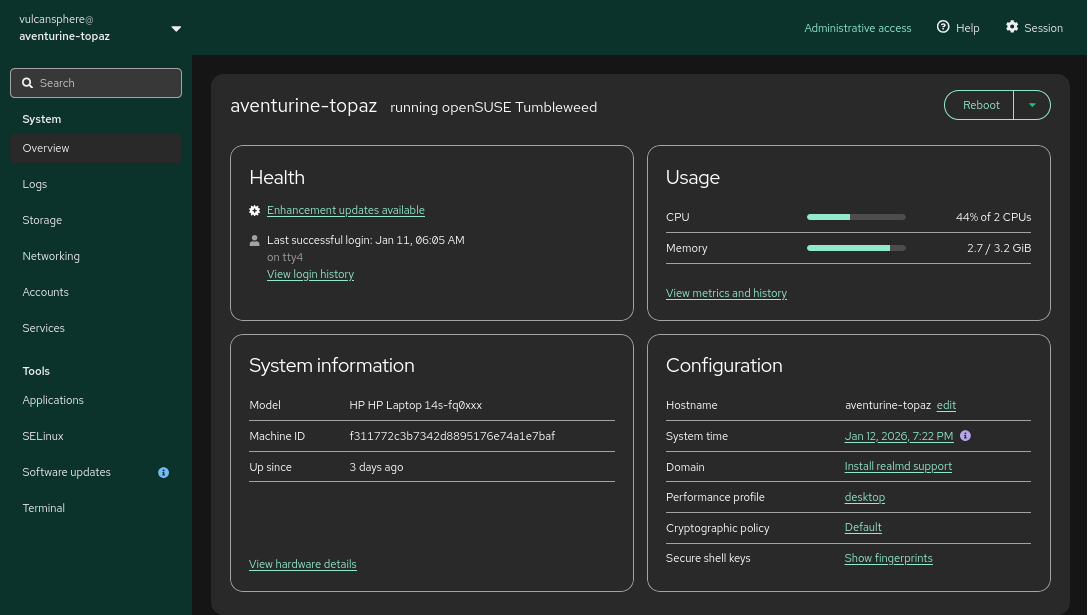Click Administrative access button

(x=858, y=28)
